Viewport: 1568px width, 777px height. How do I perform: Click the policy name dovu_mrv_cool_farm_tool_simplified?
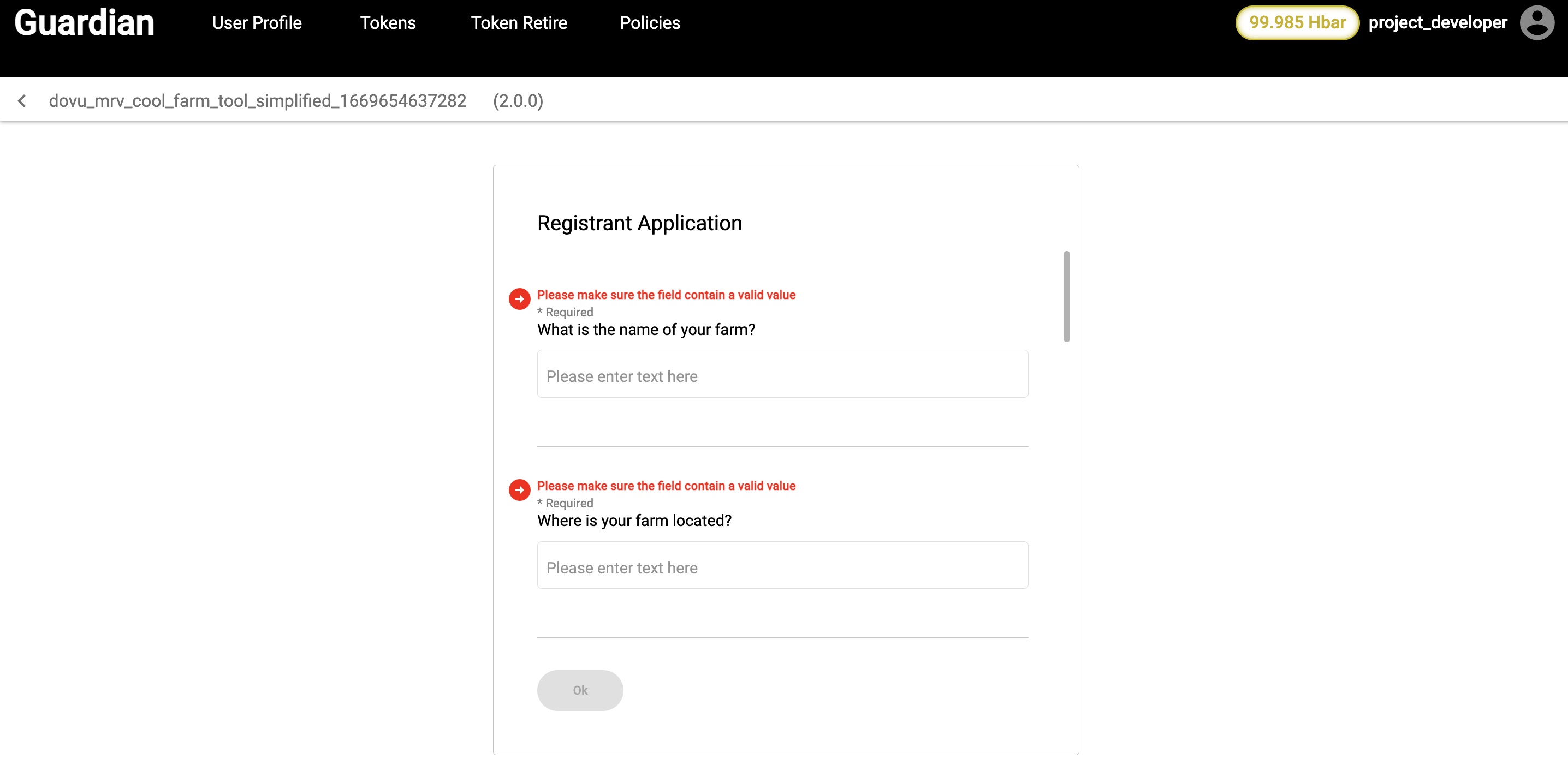pos(258,101)
